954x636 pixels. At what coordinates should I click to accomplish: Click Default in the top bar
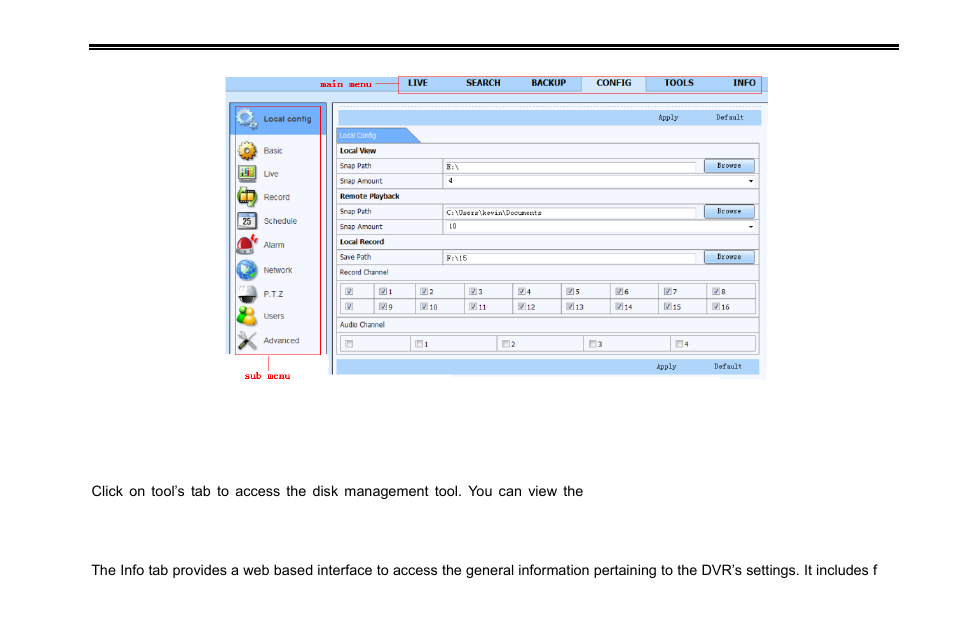[x=729, y=117]
